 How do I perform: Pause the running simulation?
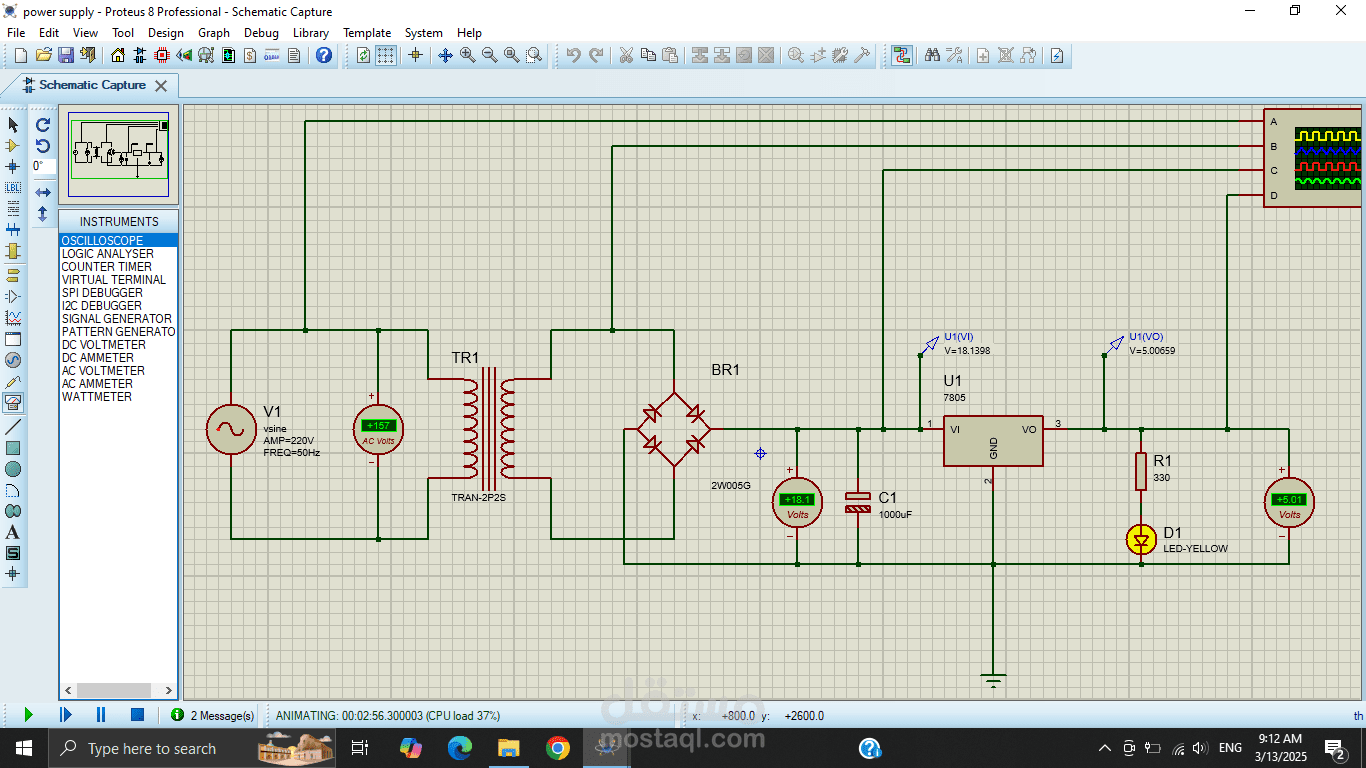tap(101, 715)
